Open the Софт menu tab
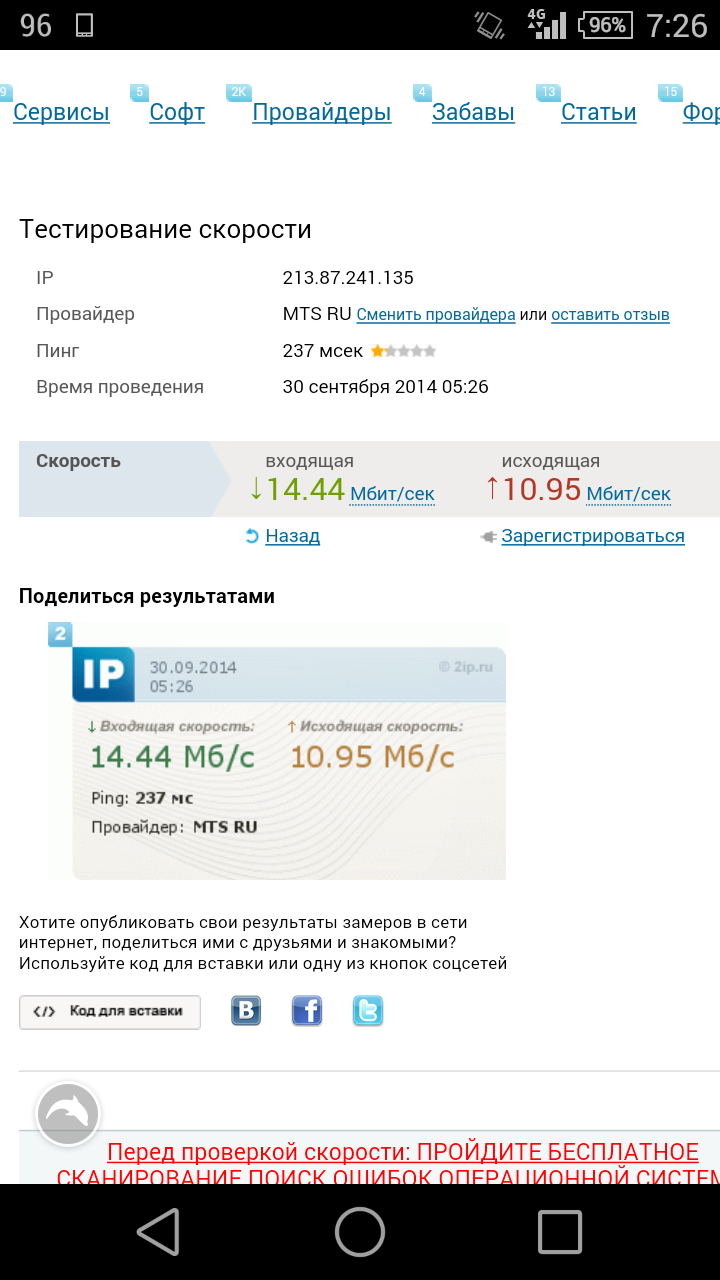 (177, 113)
